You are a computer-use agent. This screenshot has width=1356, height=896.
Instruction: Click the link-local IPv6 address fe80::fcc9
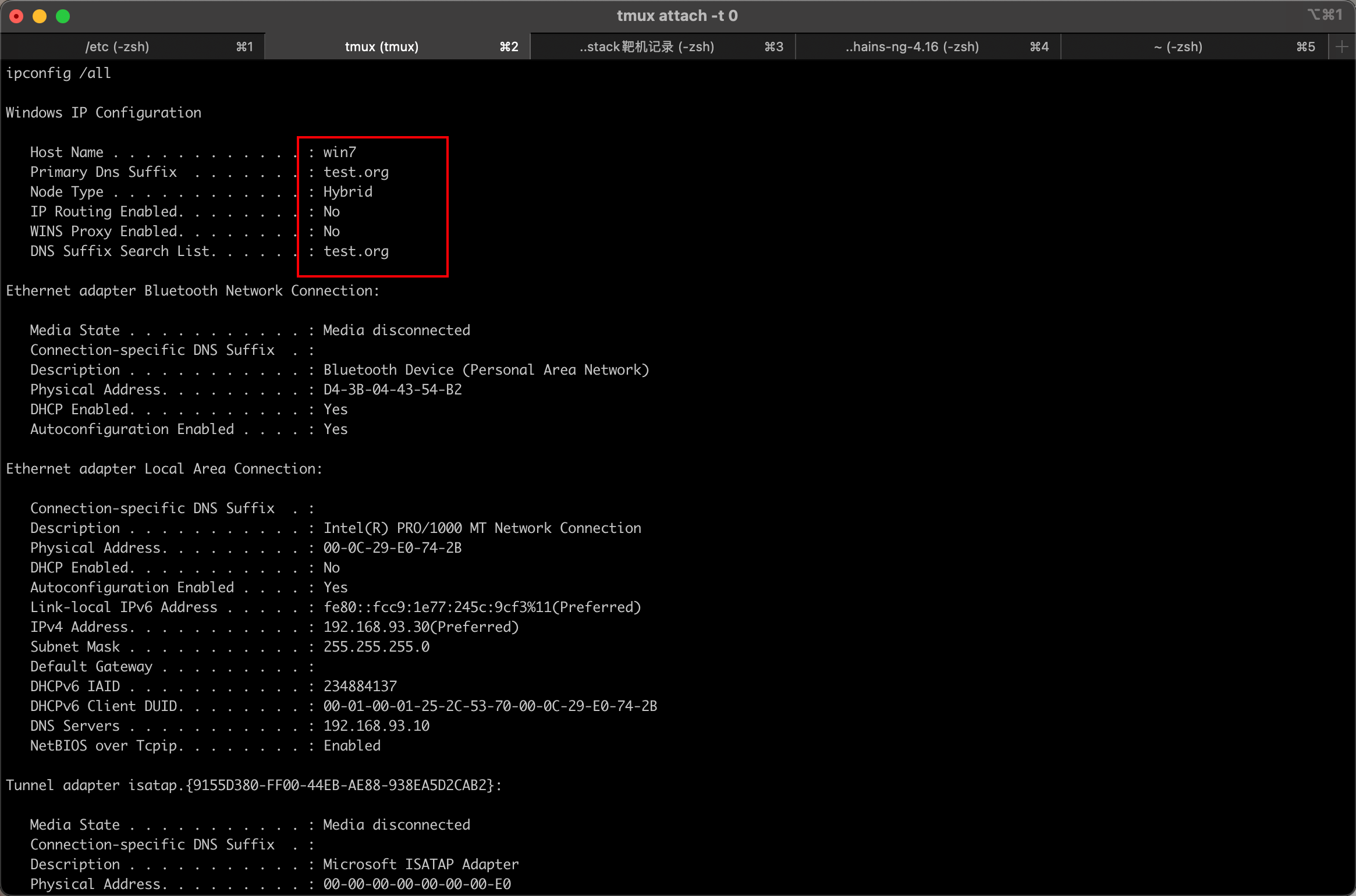pos(482,607)
